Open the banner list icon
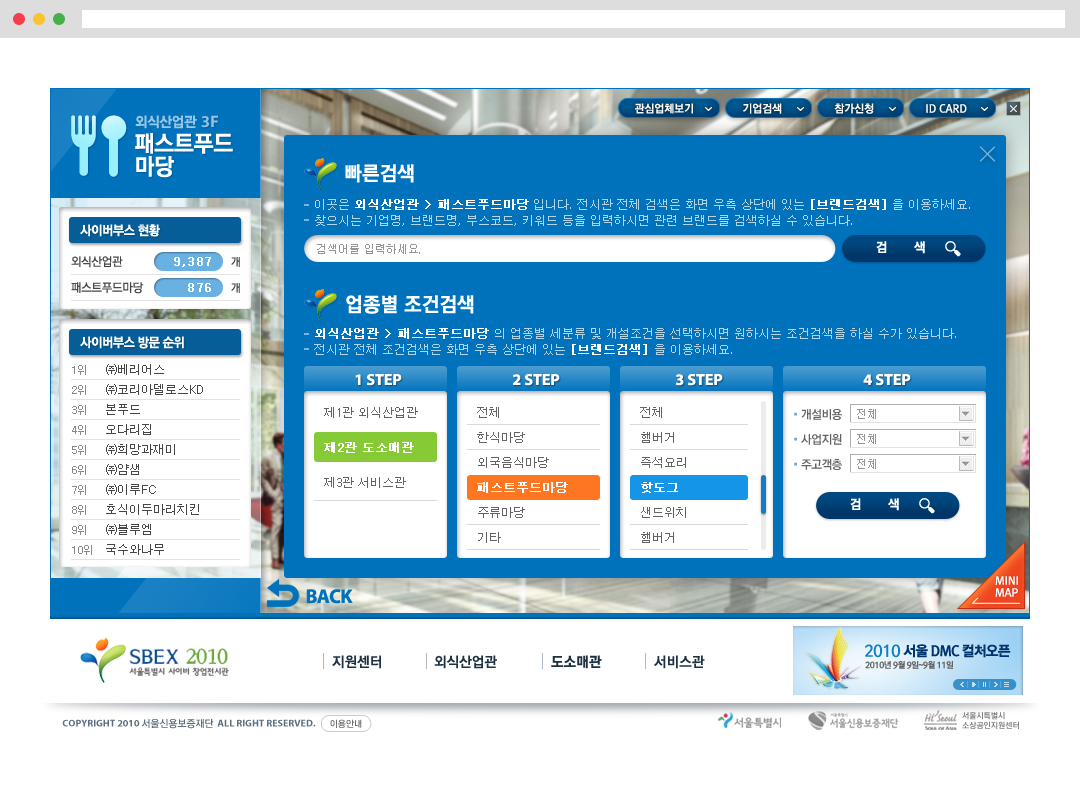 pyautogui.click(x=1007, y=684)
